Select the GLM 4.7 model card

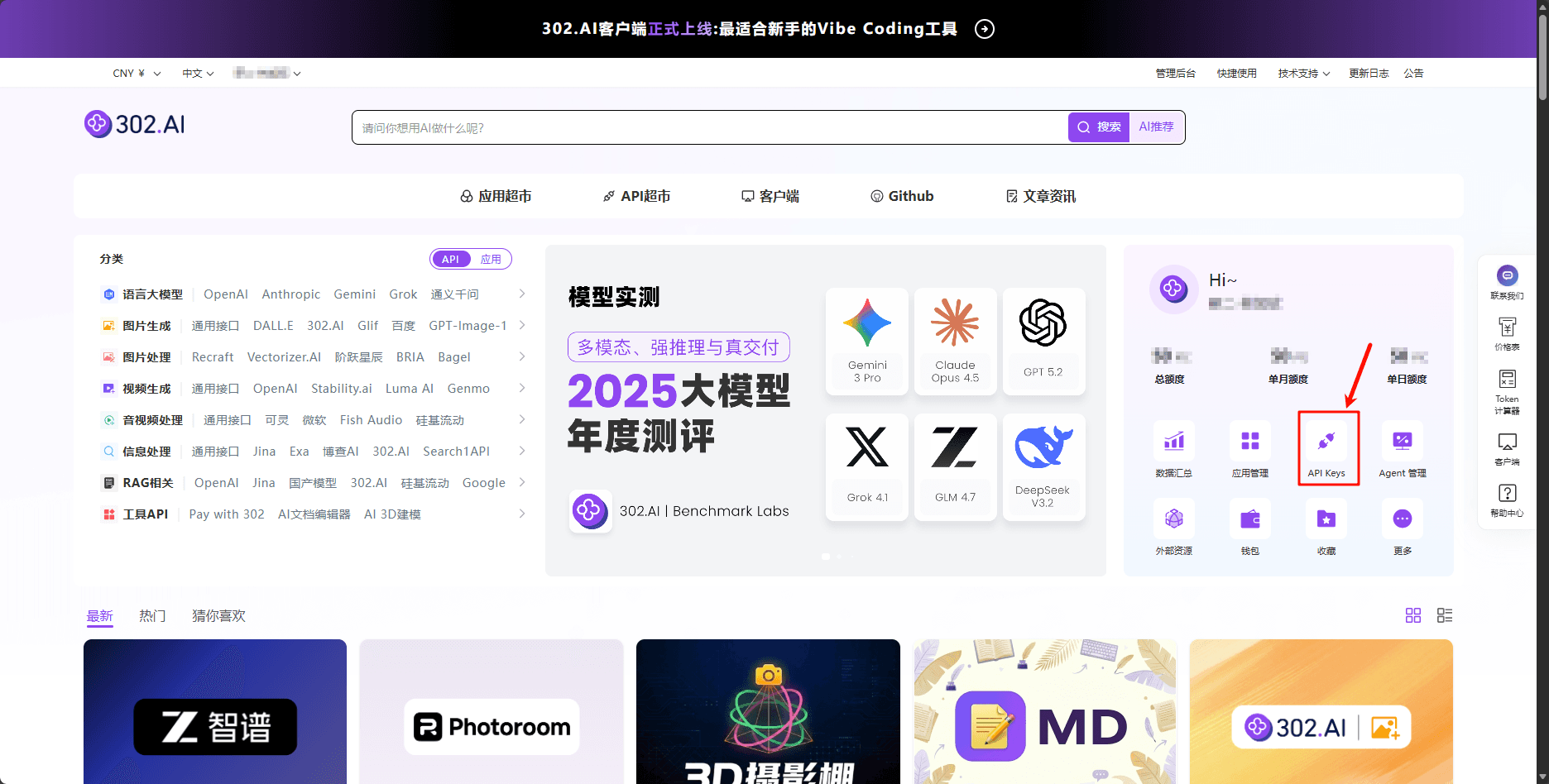[x=955, y=467]
